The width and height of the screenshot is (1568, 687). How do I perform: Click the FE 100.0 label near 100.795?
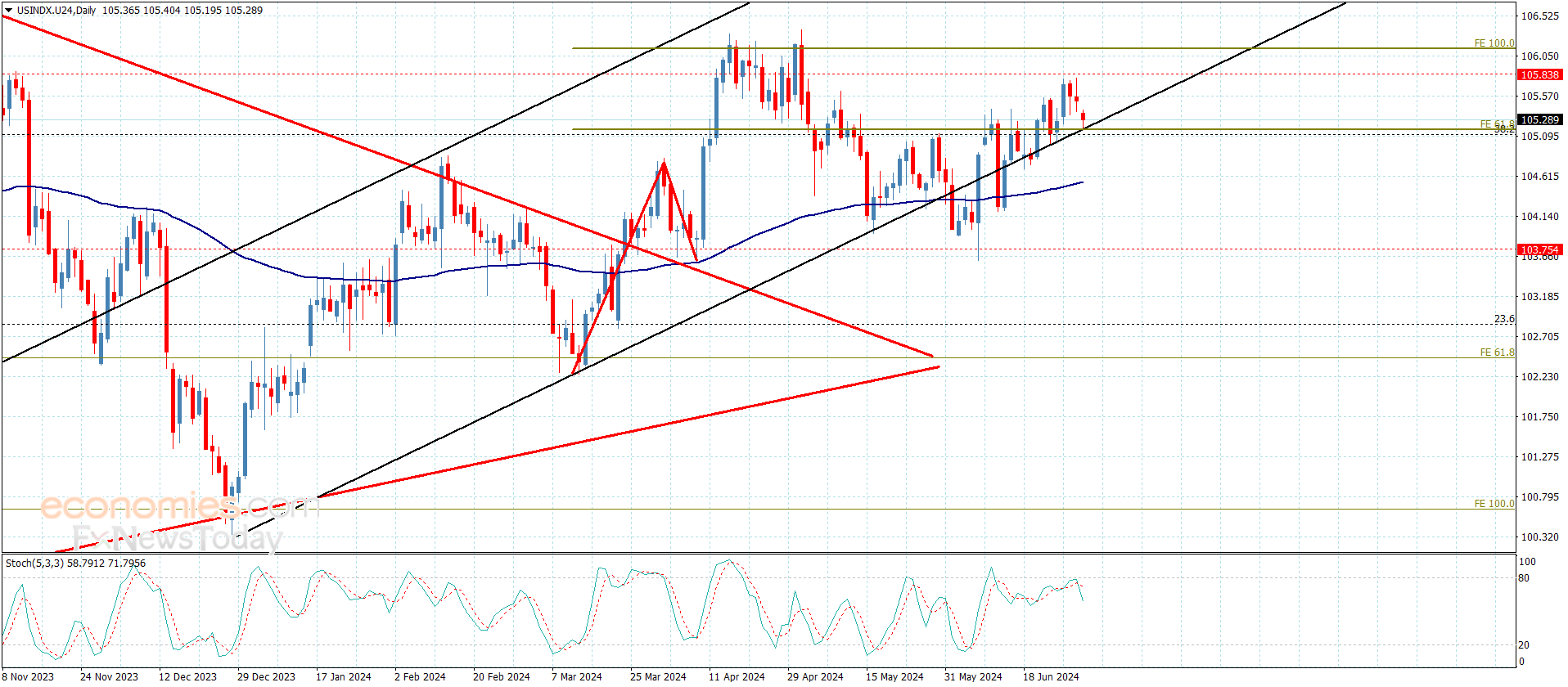1494,504
